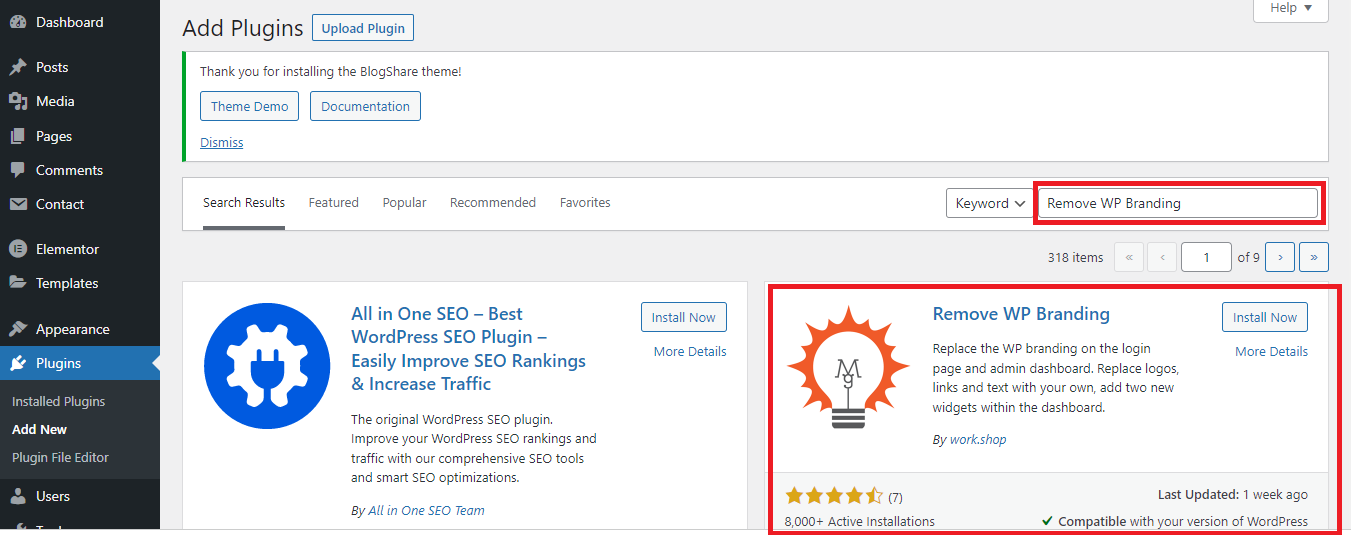1351x535 pixels.
Task: Expand the Help tab at top right
Action: [x=1291, y=8]
